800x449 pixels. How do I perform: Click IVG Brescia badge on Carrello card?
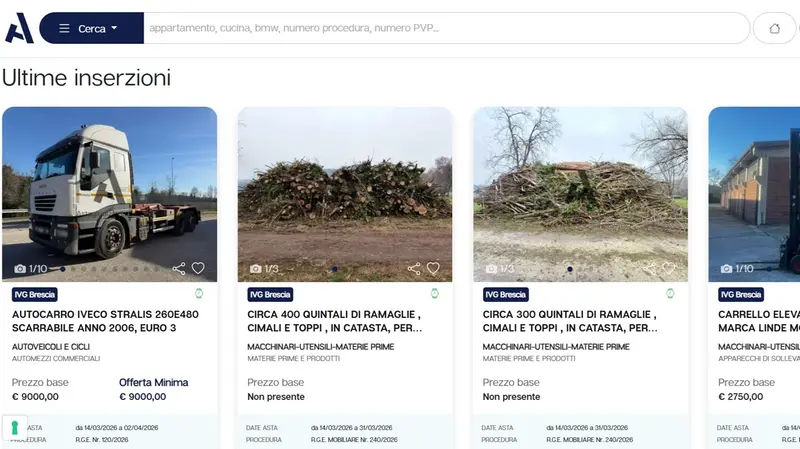(x=741, y=294)
